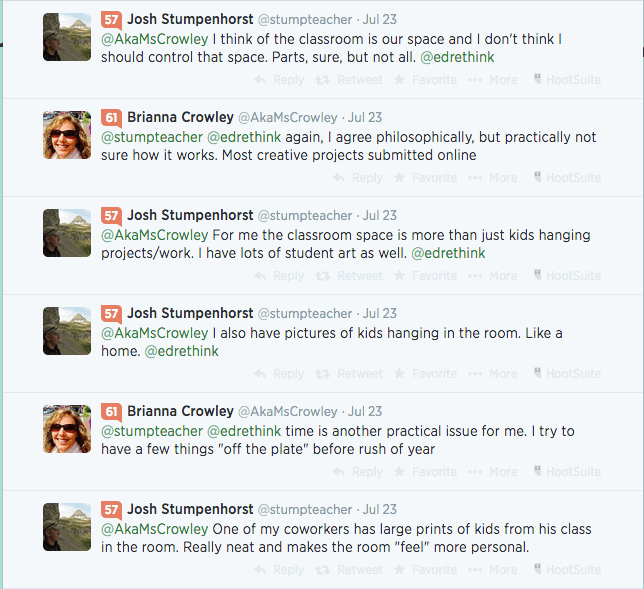
Task: Show More actions for the "off the plate" tweet
Action: pyautogui.click(x=496, y=472)
